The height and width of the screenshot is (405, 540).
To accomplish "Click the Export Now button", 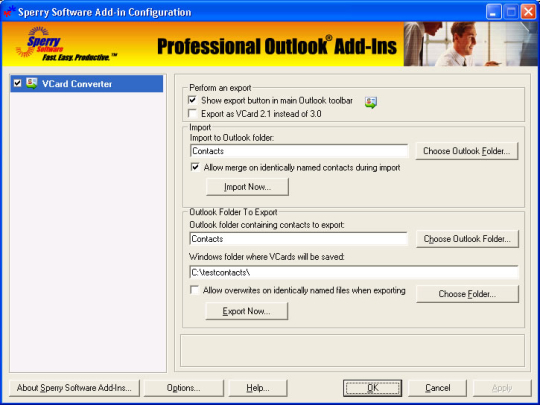I will click(247, 311).
